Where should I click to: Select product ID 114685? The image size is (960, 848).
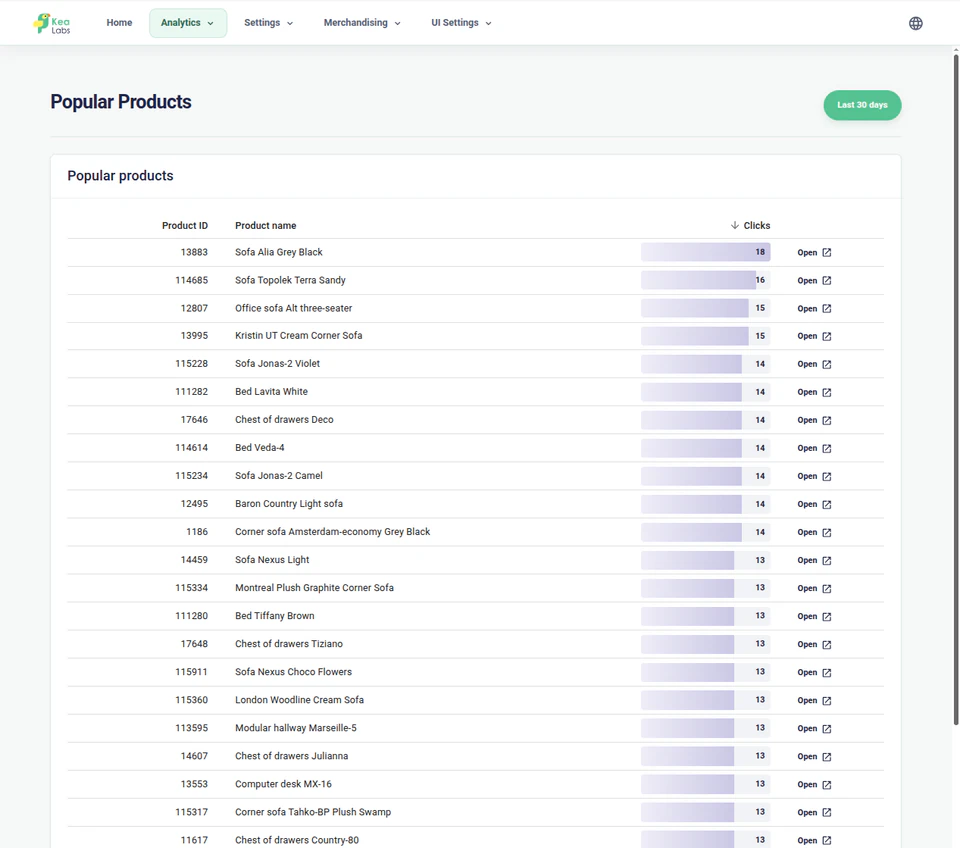(192, 280)
